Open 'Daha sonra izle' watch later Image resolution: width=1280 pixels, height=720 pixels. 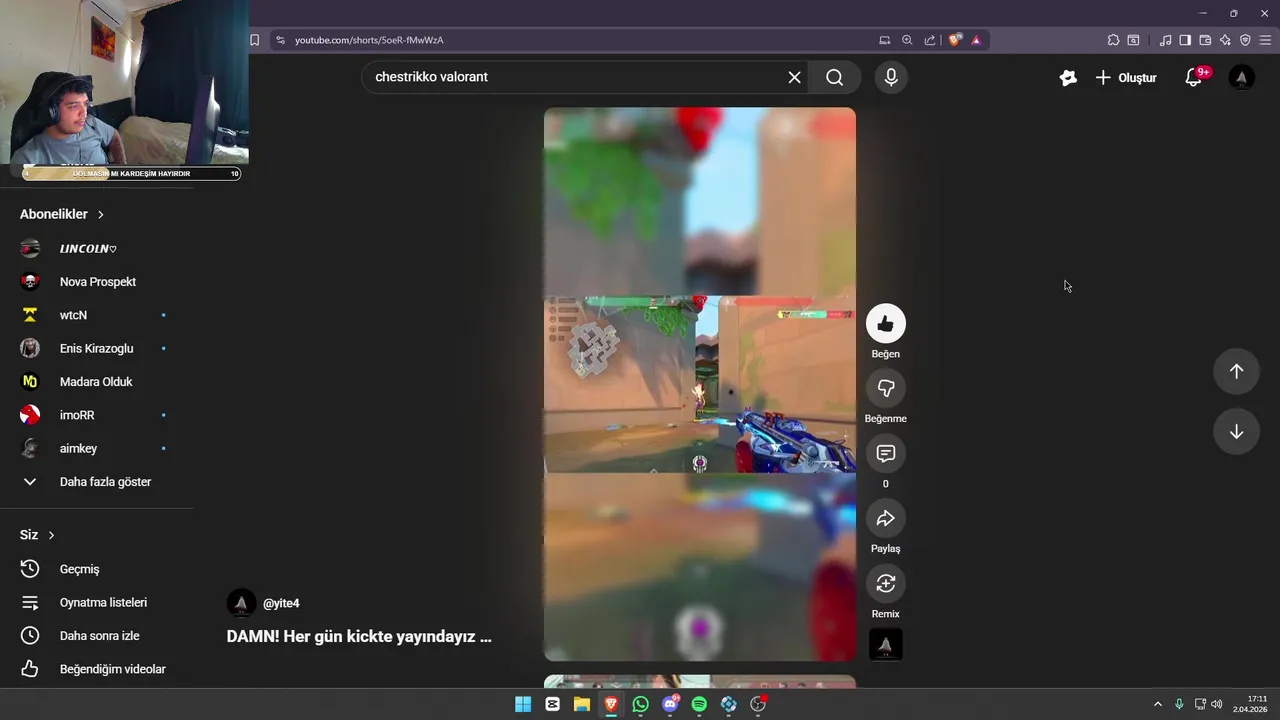coord(96,636)
